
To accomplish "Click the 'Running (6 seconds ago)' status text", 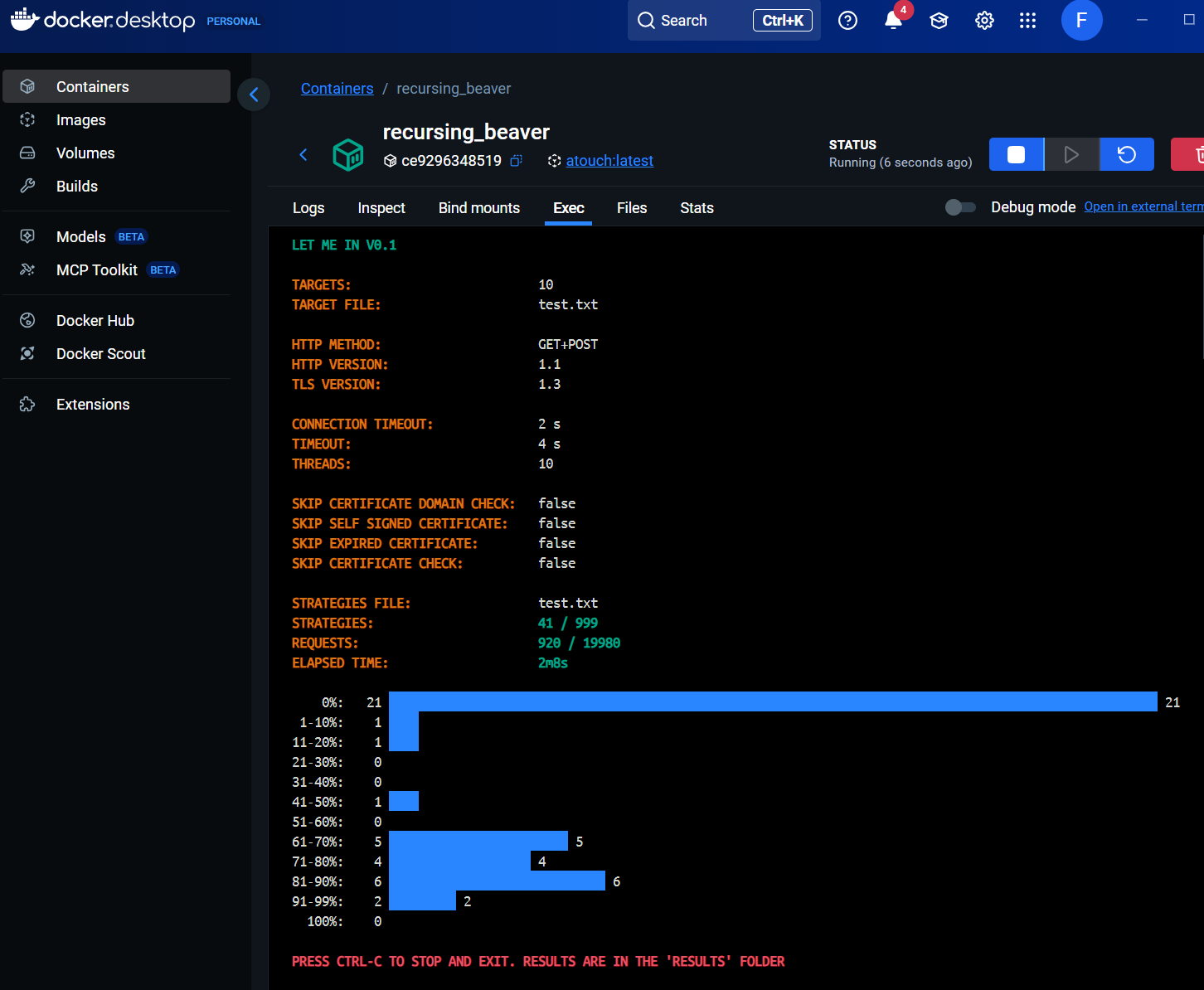I will click(901, 163).
